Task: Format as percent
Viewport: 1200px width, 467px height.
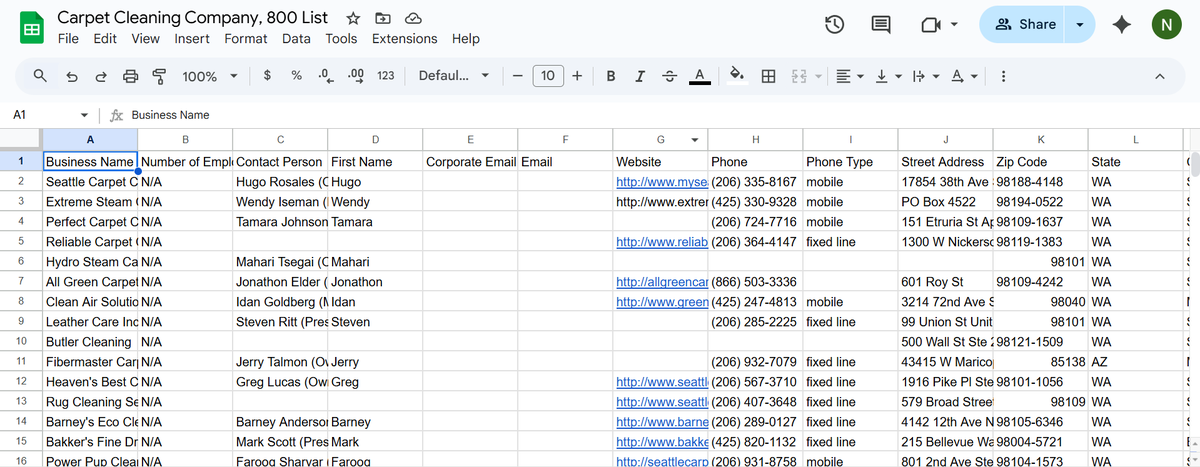Action: point(296,75)
